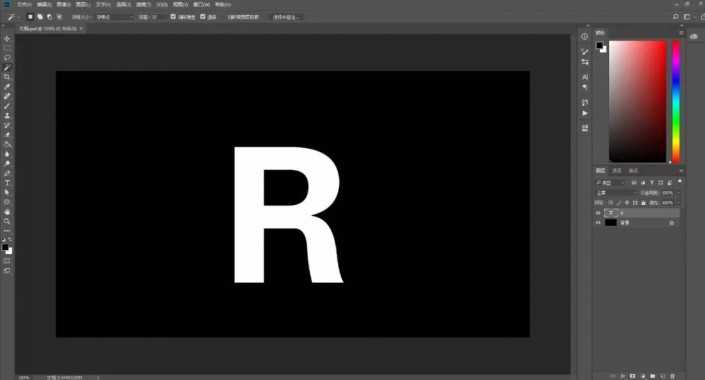This screenshot has width=705, height=380.
Task: Hide the black background layer eye icon
Action: click(598, 223)
